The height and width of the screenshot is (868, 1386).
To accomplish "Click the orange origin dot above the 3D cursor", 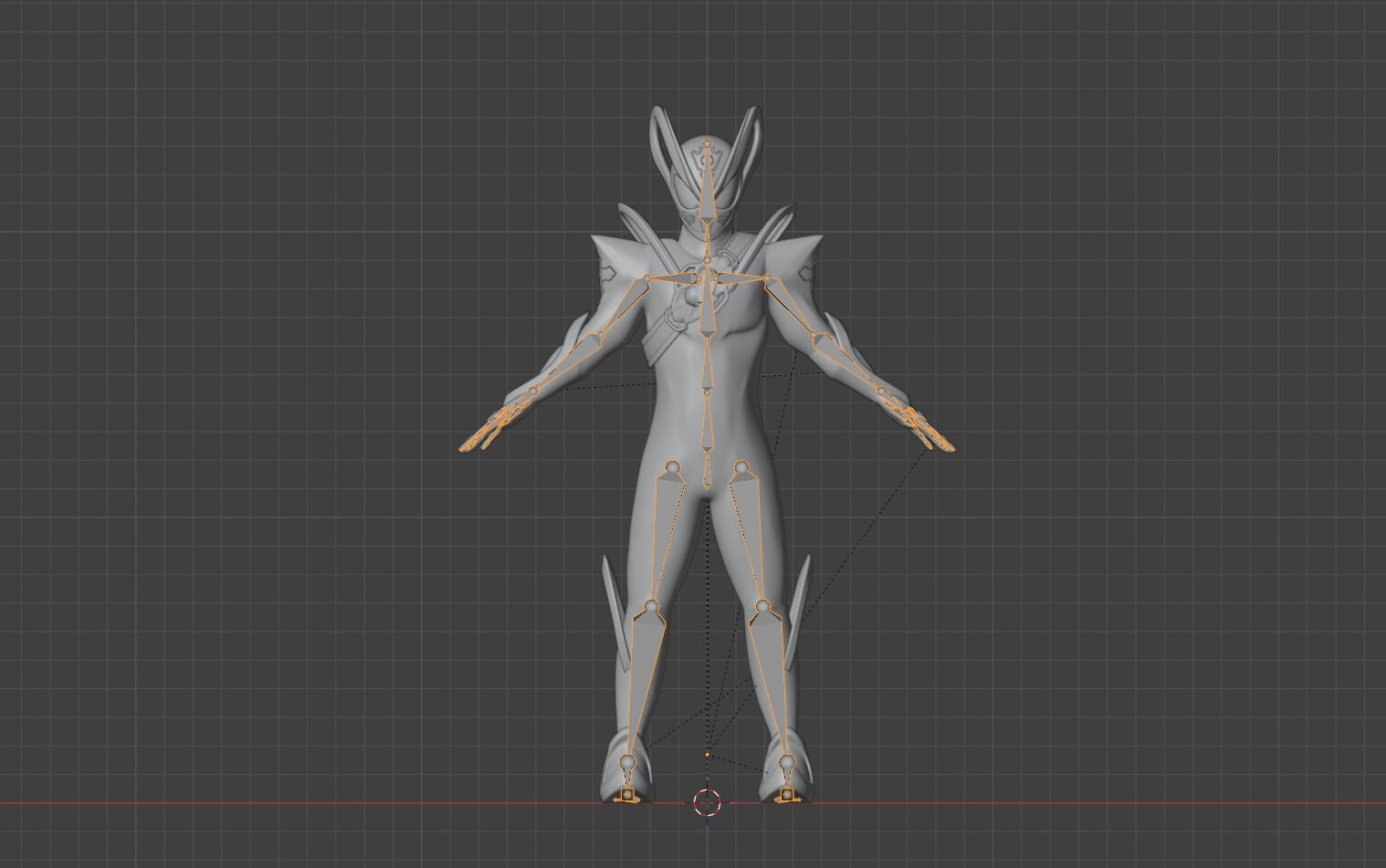I will (x=708, y=755).
